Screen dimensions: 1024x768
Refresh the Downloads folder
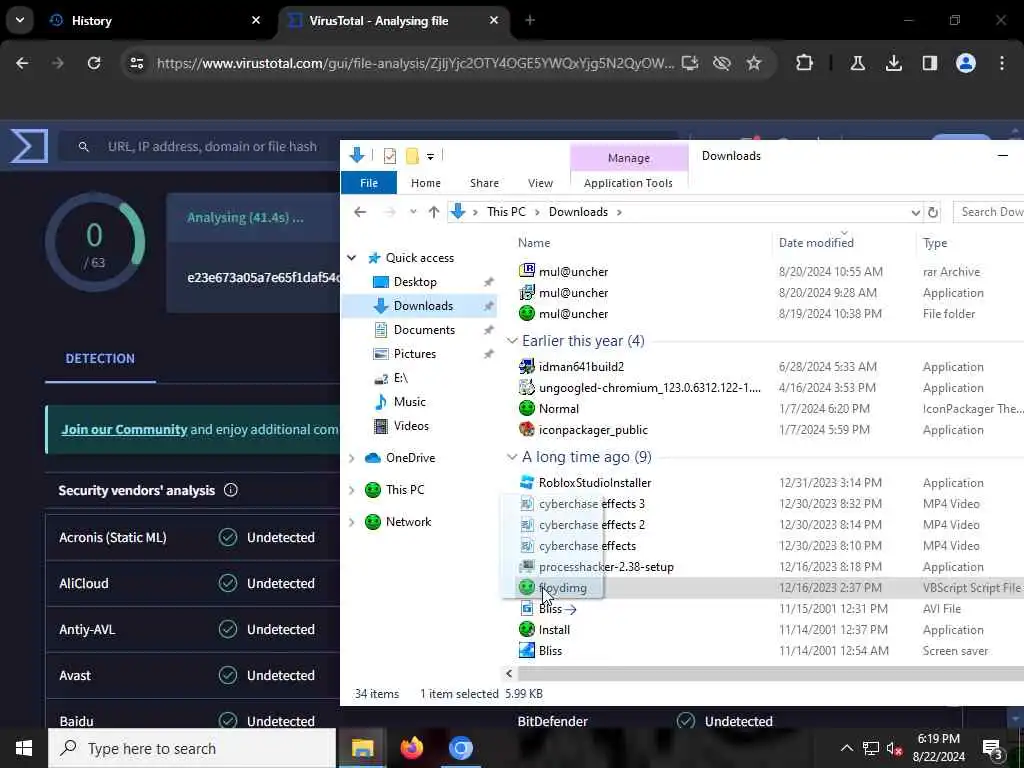pyautogui.click(x=933, y=212)
